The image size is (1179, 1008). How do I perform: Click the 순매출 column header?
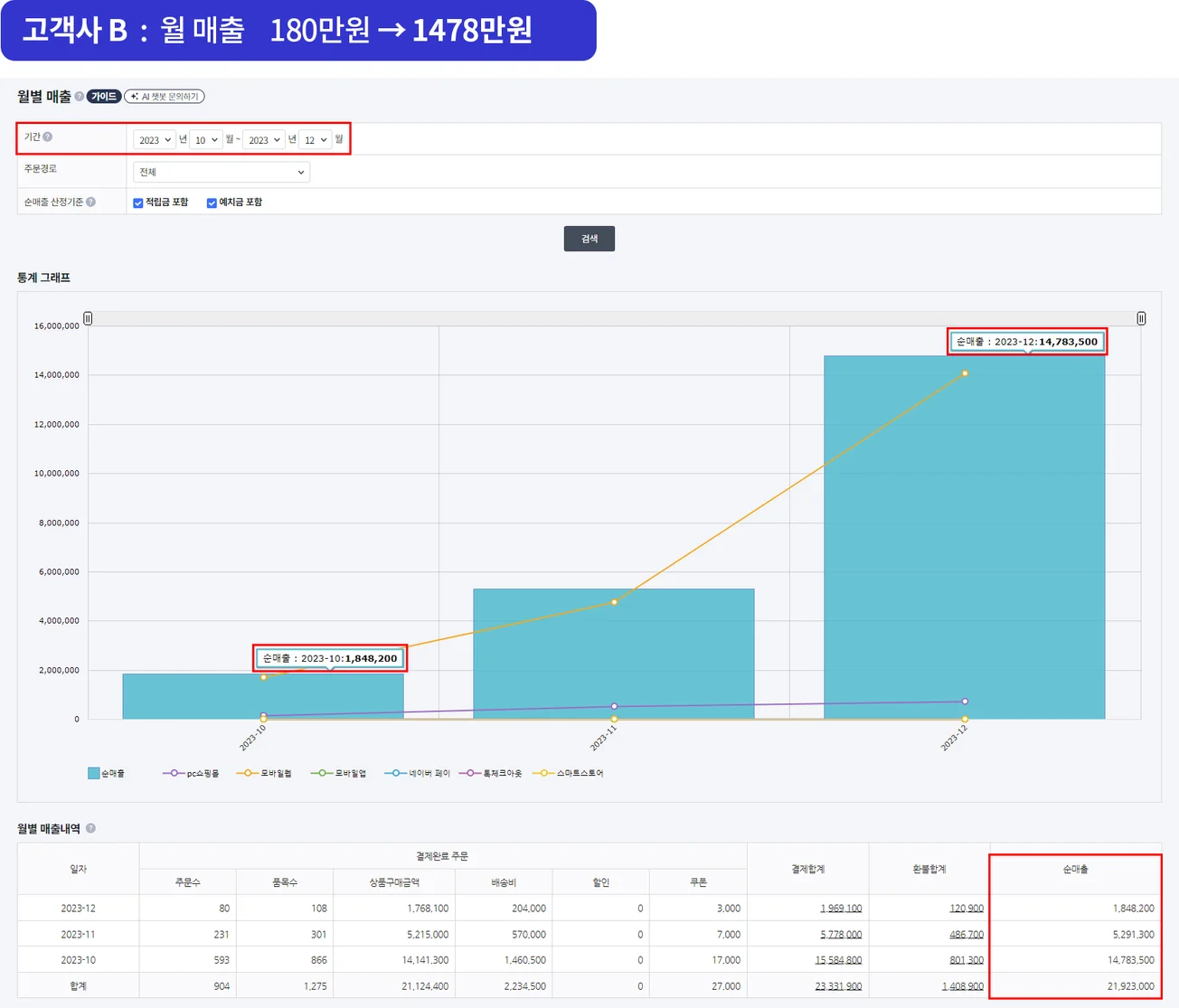point(1075,869)
